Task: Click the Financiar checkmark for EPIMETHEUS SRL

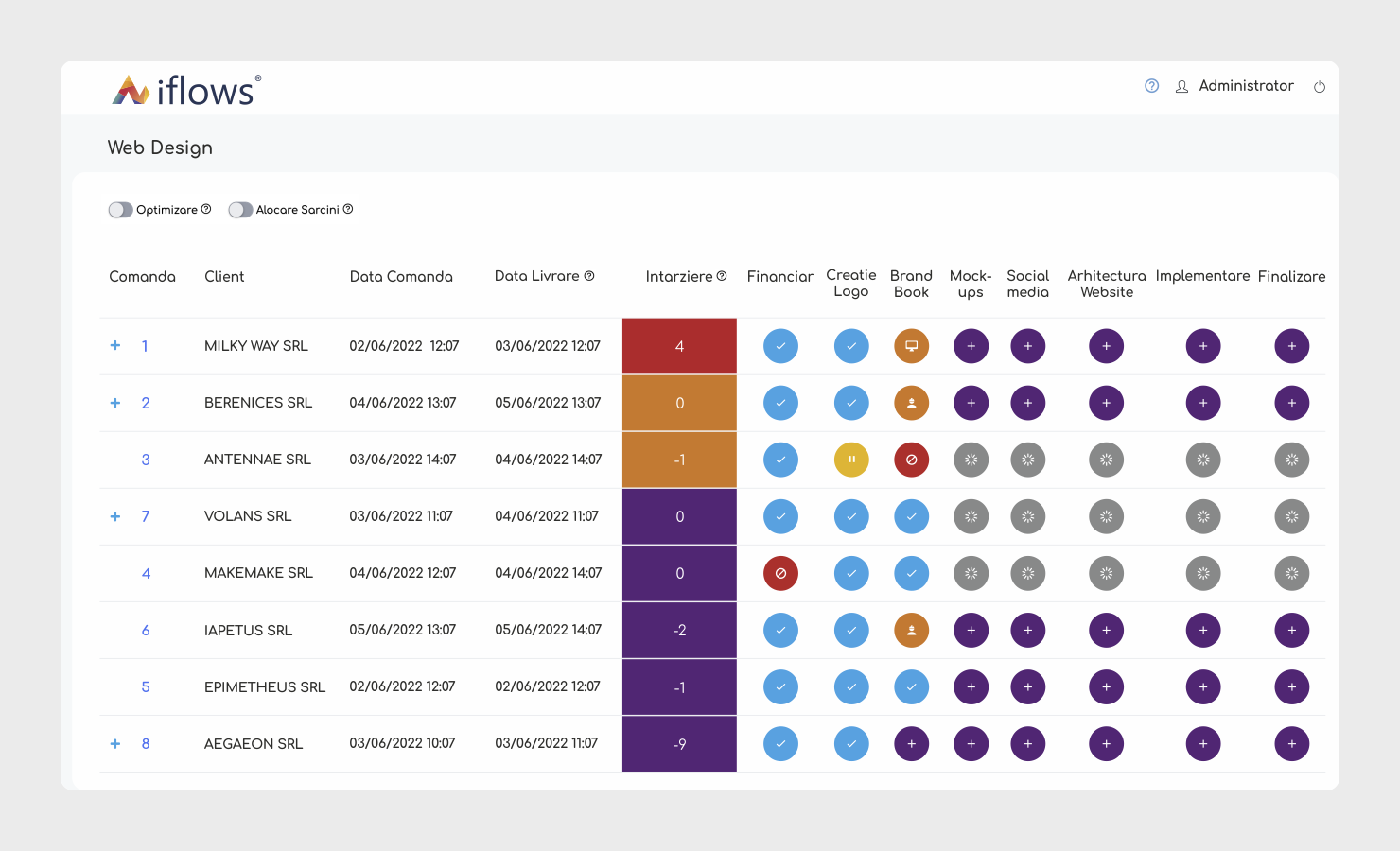Action: click(x=780, y=686)
